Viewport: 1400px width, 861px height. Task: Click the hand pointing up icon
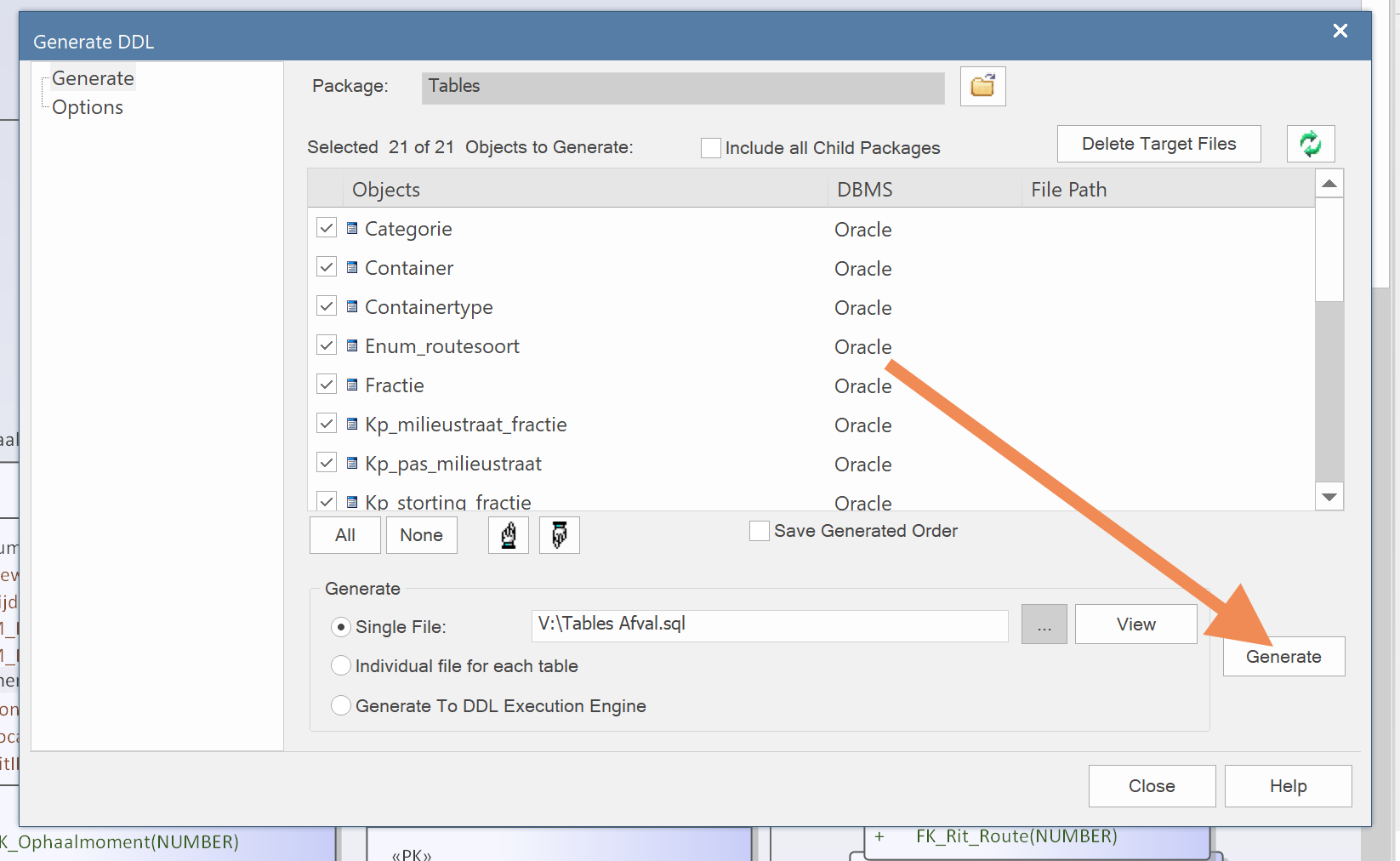(x=509, y=535)
